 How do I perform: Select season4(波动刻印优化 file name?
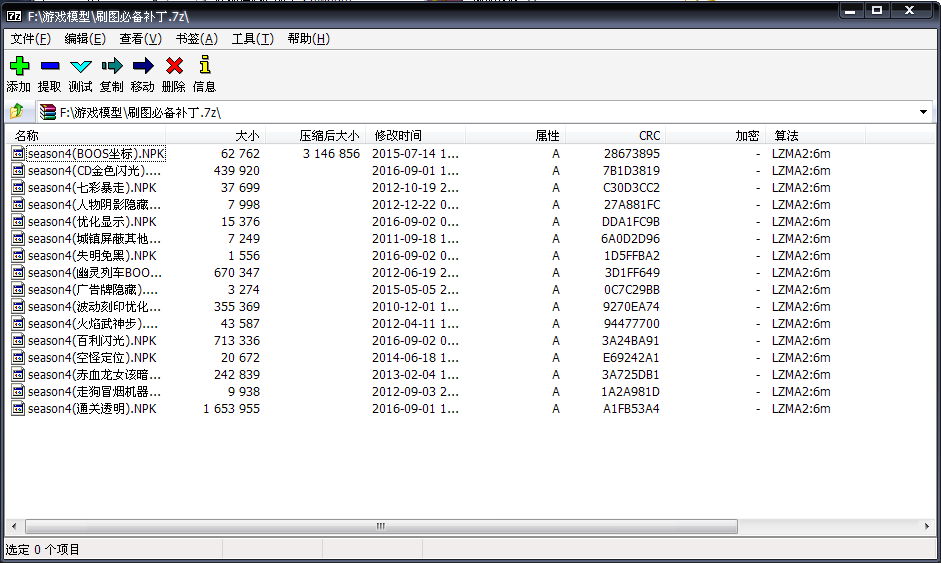point(94,307)
